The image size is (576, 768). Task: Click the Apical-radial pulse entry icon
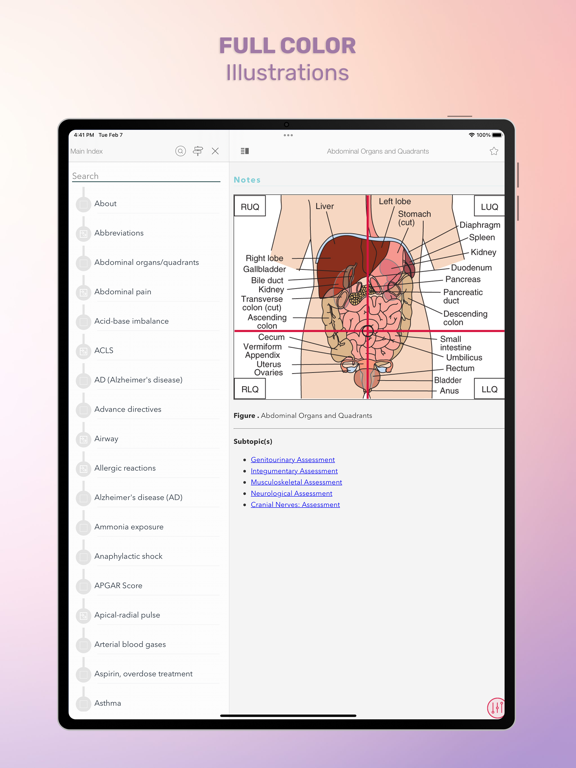coord(83,615)
